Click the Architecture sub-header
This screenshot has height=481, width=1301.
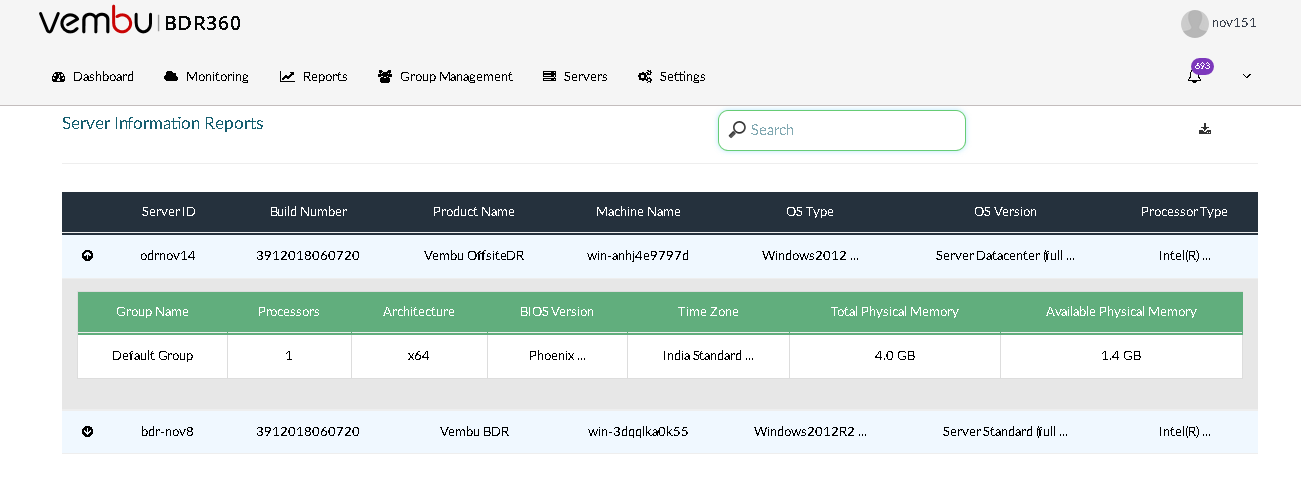pos(419,312)
